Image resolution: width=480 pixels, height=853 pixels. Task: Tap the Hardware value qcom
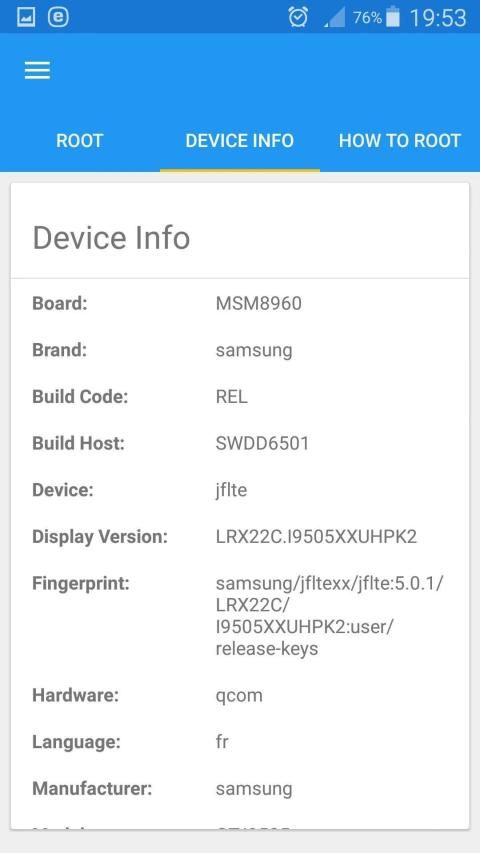(x=239, y=696)
